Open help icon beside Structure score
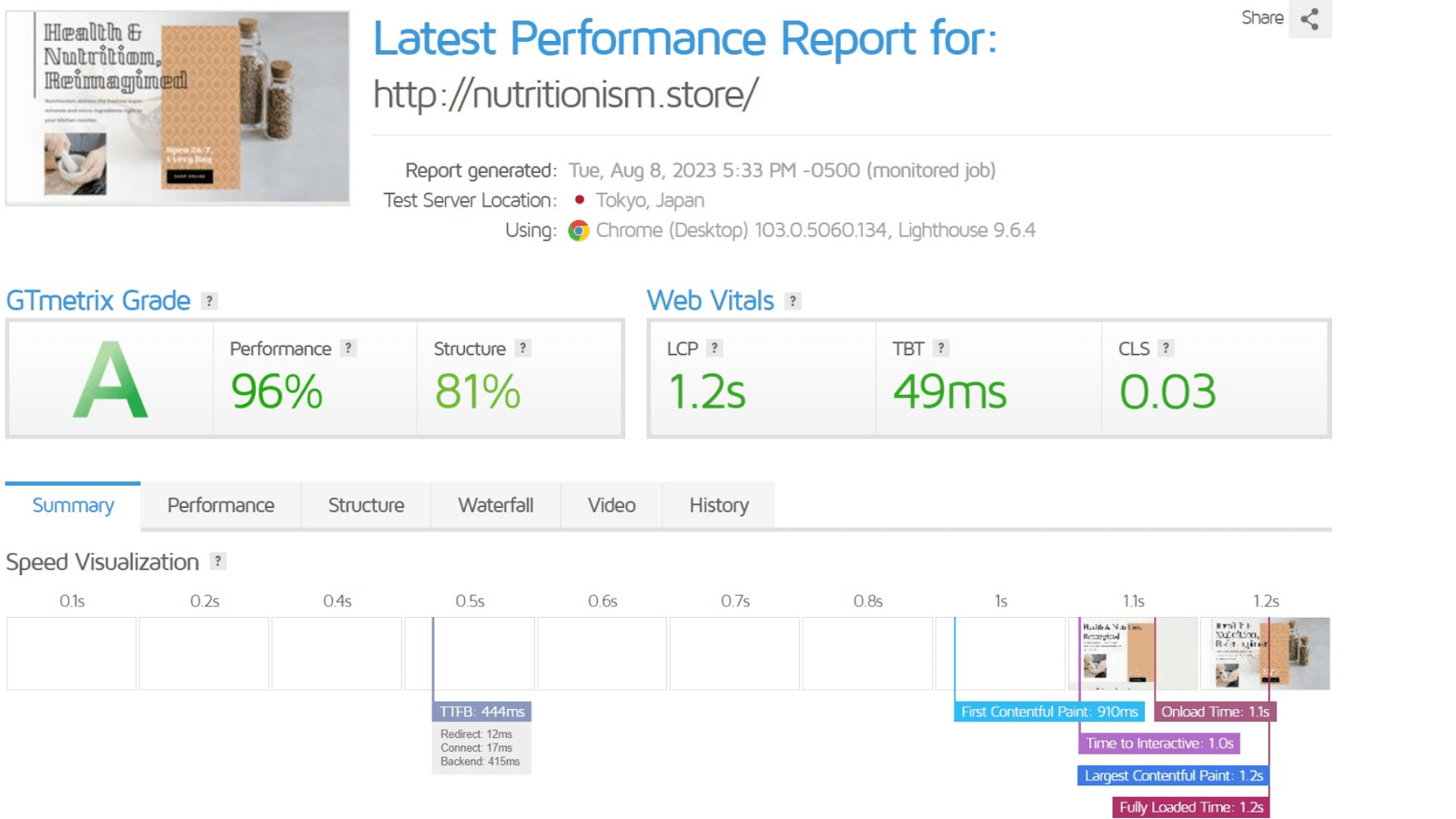This screenshot has width=1456, height=819. (x=522, y=349)
